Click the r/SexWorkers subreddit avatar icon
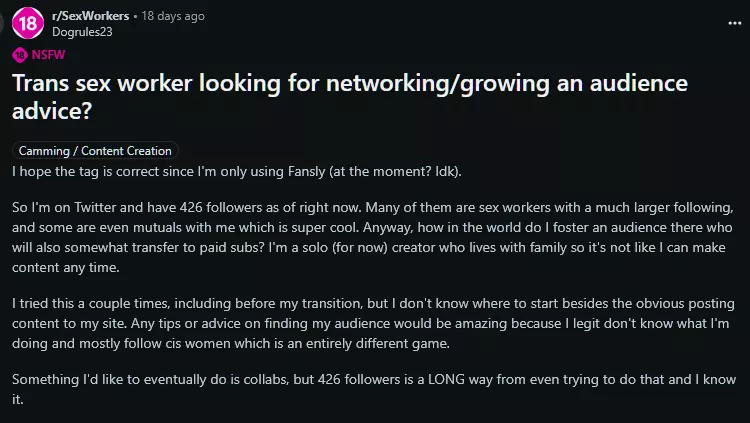 coord(29,21)
